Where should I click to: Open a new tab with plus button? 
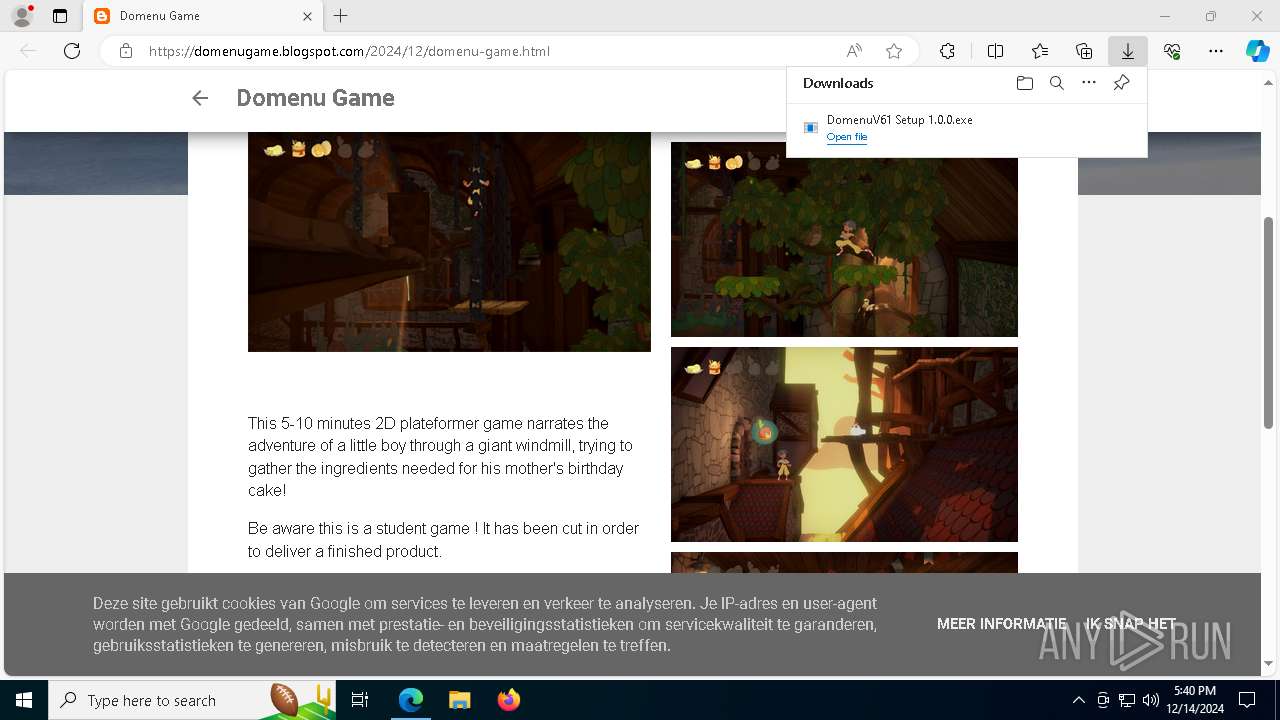(341, 16)
